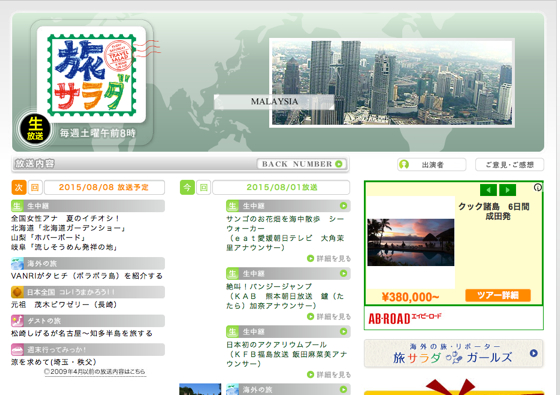
Task: Expand アクアリウムプール segment header arrow
Action: pyautogui.click(x=343, y=331)
